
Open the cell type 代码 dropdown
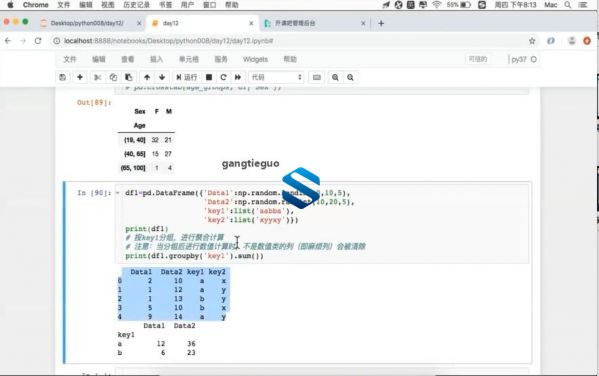point(276,77)
